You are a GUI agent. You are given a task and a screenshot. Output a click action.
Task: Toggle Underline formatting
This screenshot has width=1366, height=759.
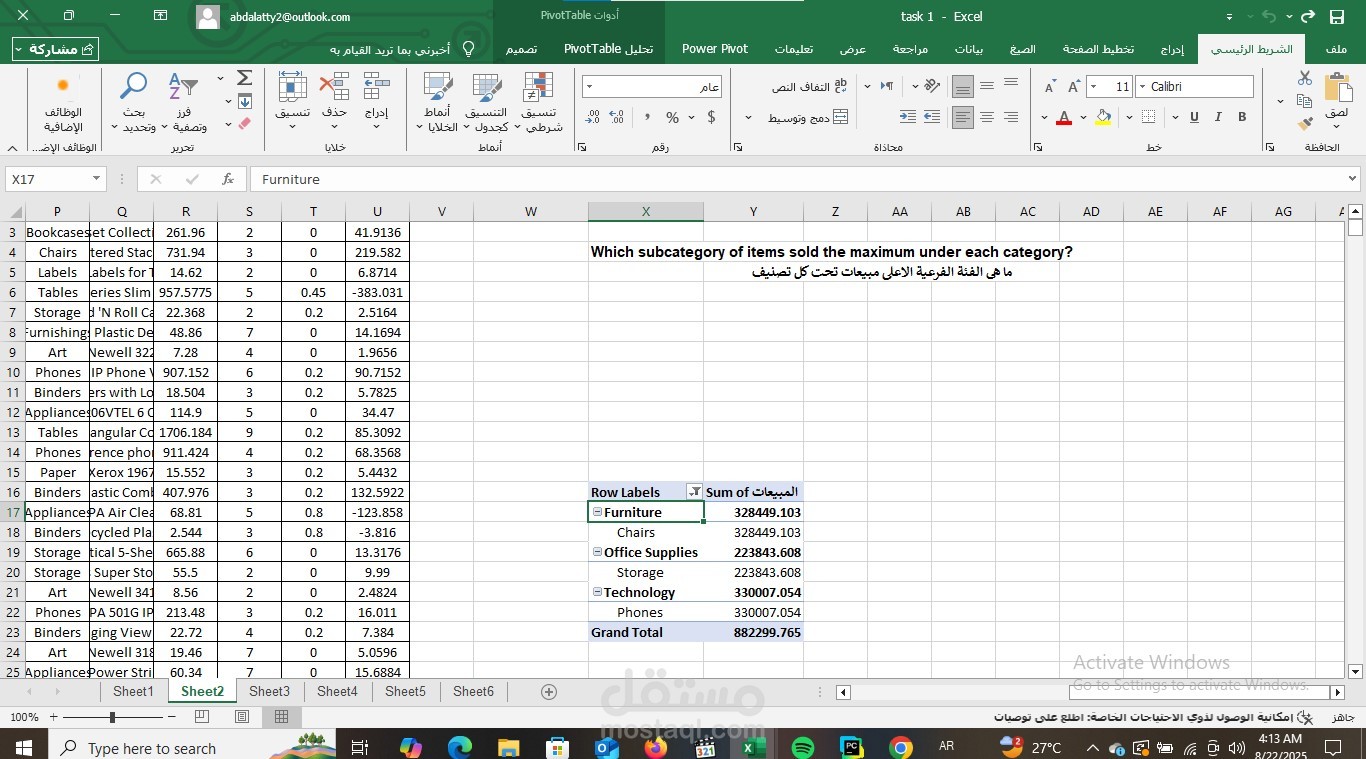coord(1194,117)
